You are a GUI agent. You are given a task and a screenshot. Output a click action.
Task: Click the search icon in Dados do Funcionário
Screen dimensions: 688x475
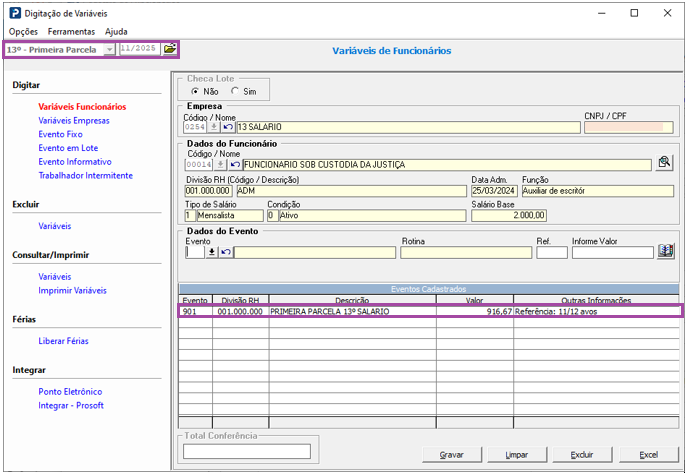664,164
